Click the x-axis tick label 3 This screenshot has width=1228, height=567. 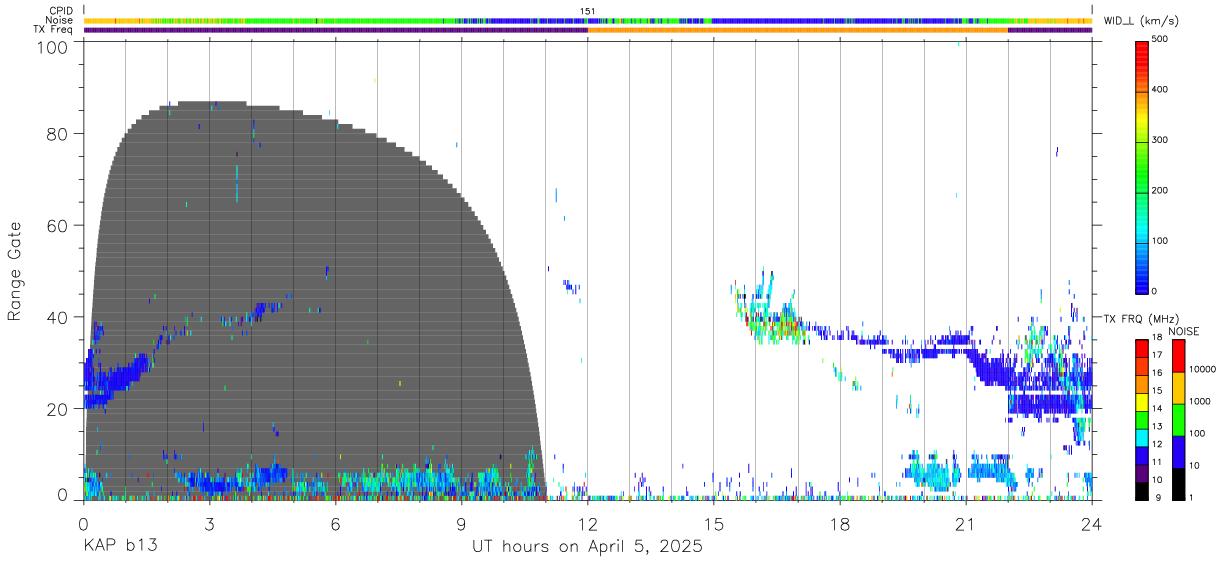pos(209,523)
